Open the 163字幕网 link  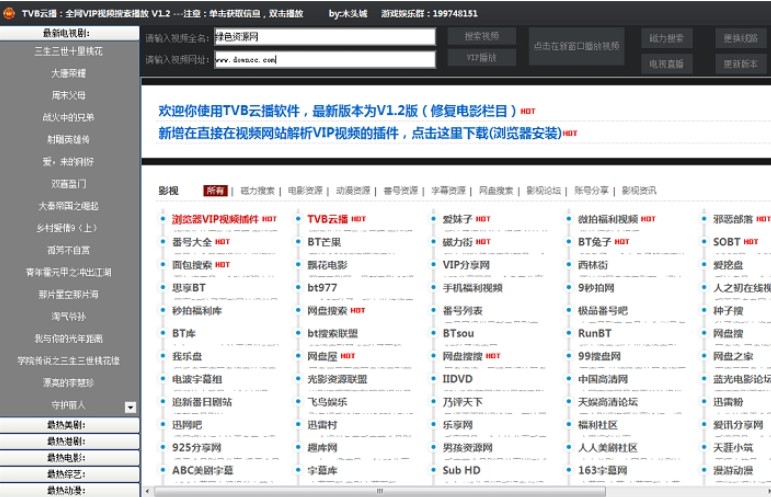tap(603, 470)
